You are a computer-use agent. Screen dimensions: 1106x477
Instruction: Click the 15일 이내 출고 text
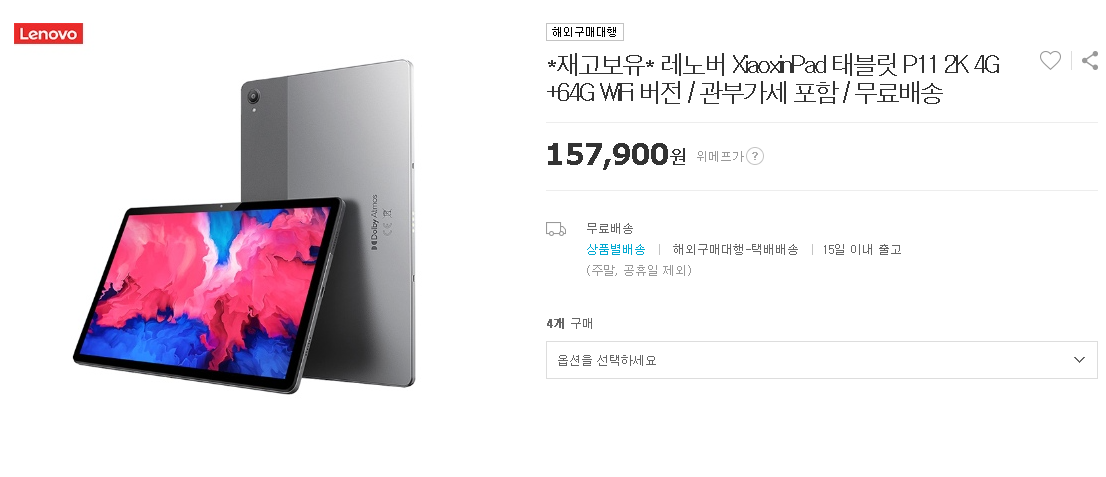coord(862,249)
